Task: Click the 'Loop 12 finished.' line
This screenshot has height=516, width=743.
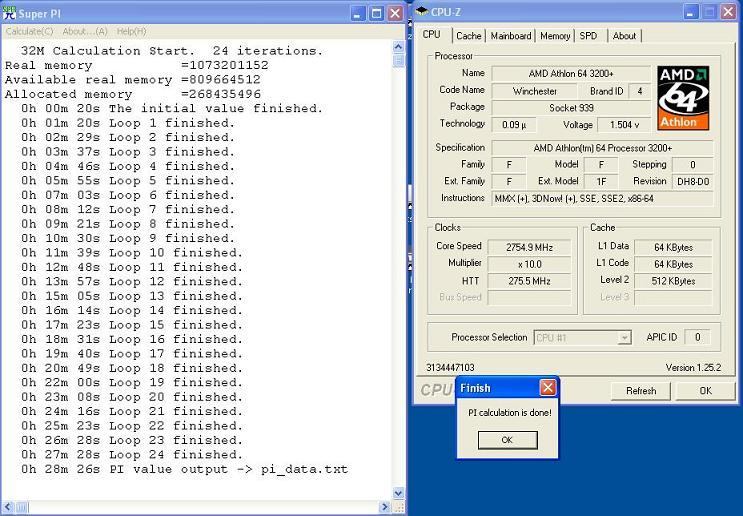Action: [132, 281]
